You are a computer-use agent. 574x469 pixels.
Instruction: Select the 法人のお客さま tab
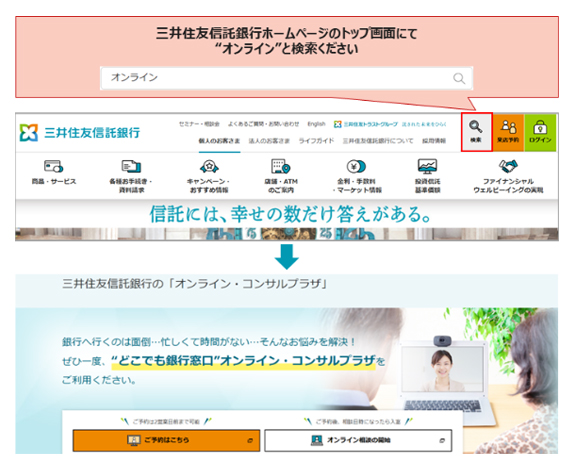[x=269, y=141]
